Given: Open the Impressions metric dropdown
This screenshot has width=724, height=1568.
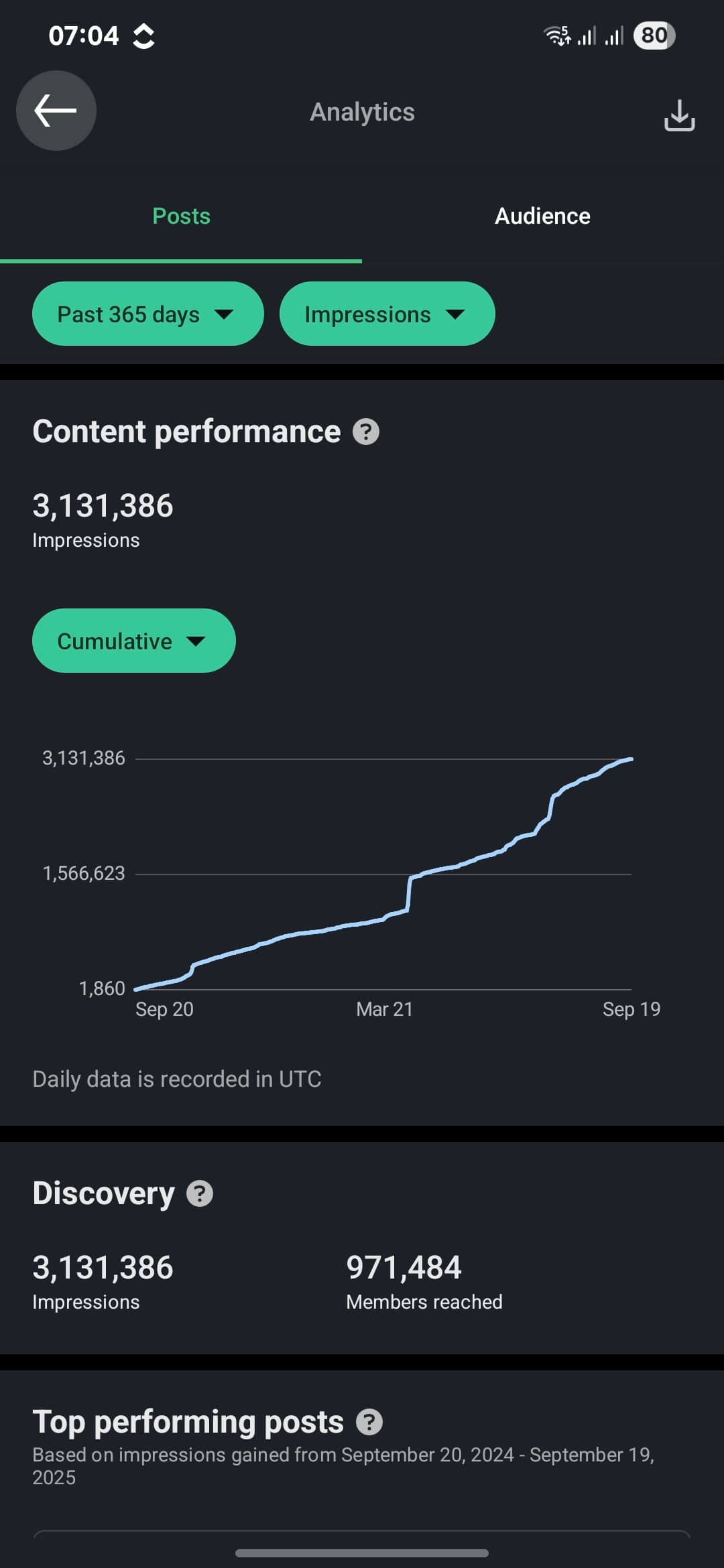Looking at the screenshot, I should [x=387, y=314].
